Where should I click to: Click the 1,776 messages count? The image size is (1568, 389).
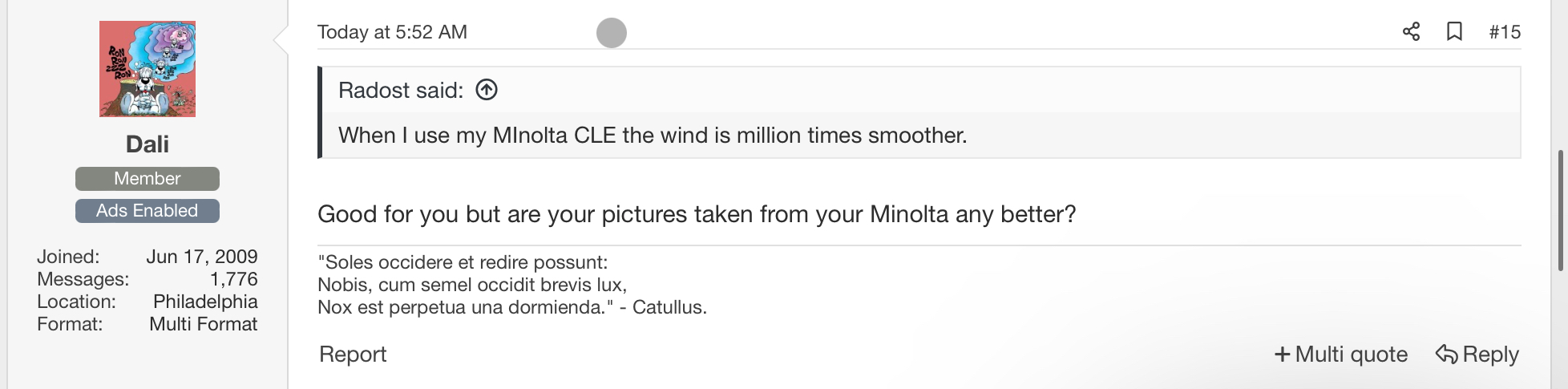[233, 279]
